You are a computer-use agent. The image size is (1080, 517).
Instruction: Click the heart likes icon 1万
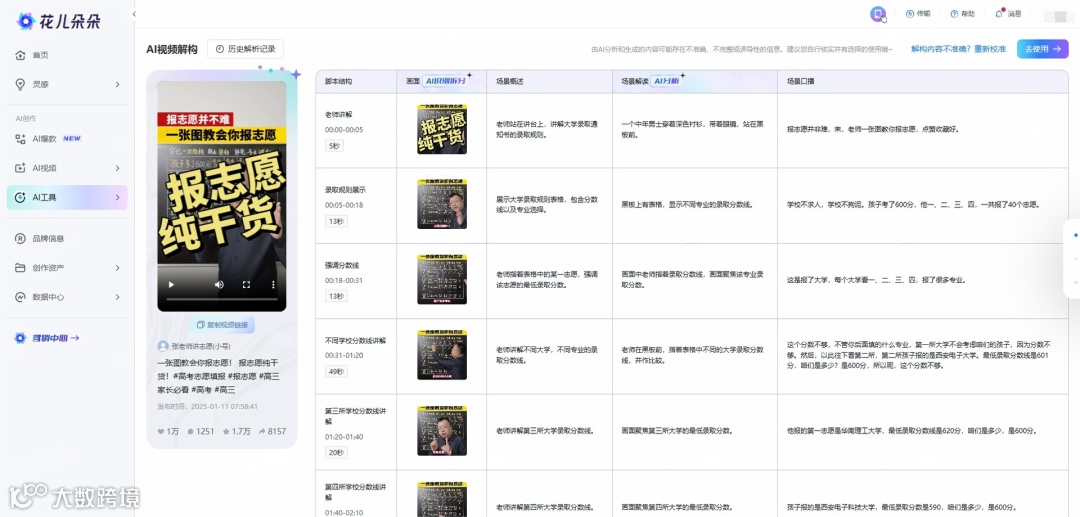[162, 432]
